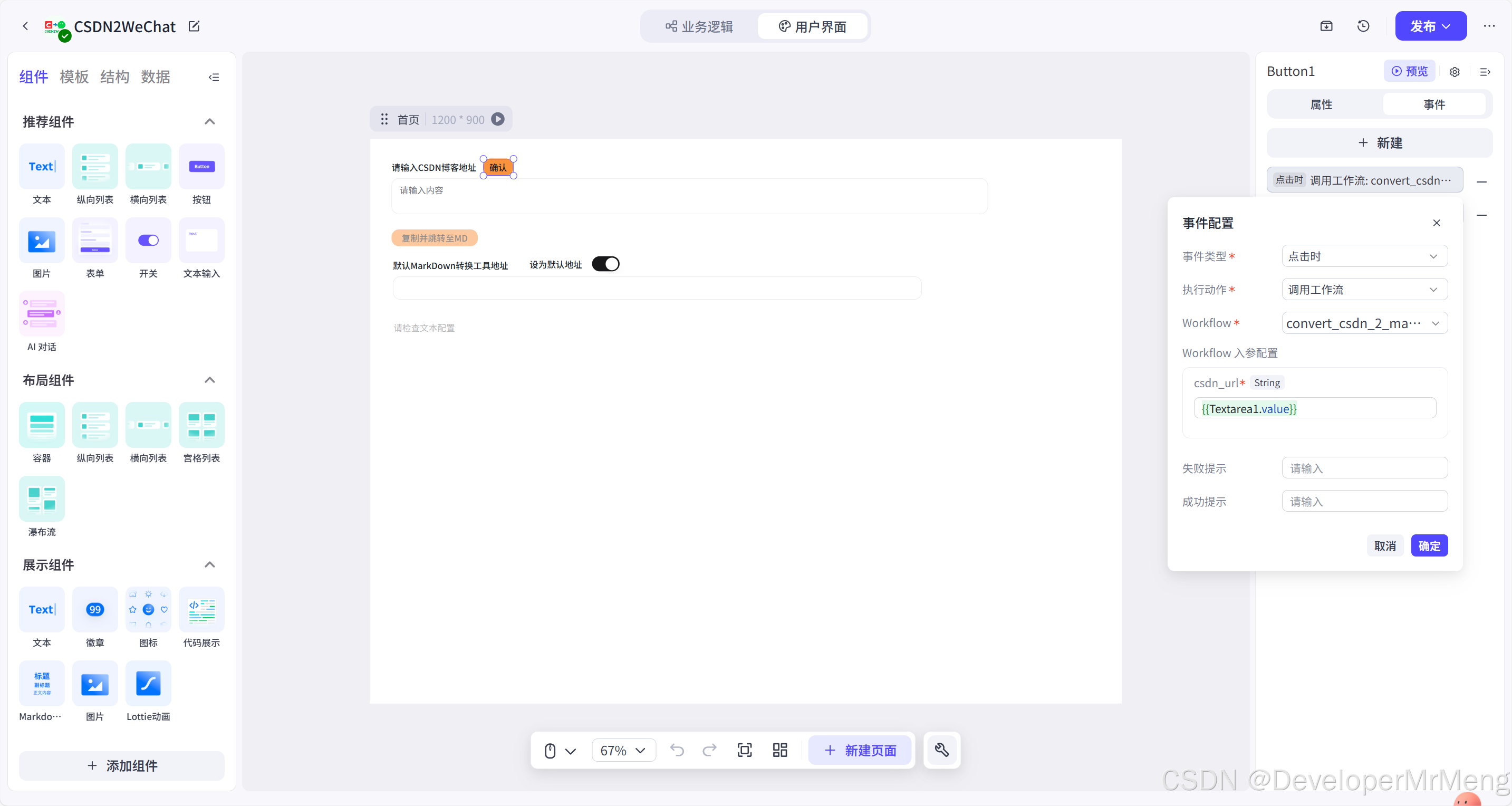
Task: Click the 确定 confirm button
Action: [1429, 545]
